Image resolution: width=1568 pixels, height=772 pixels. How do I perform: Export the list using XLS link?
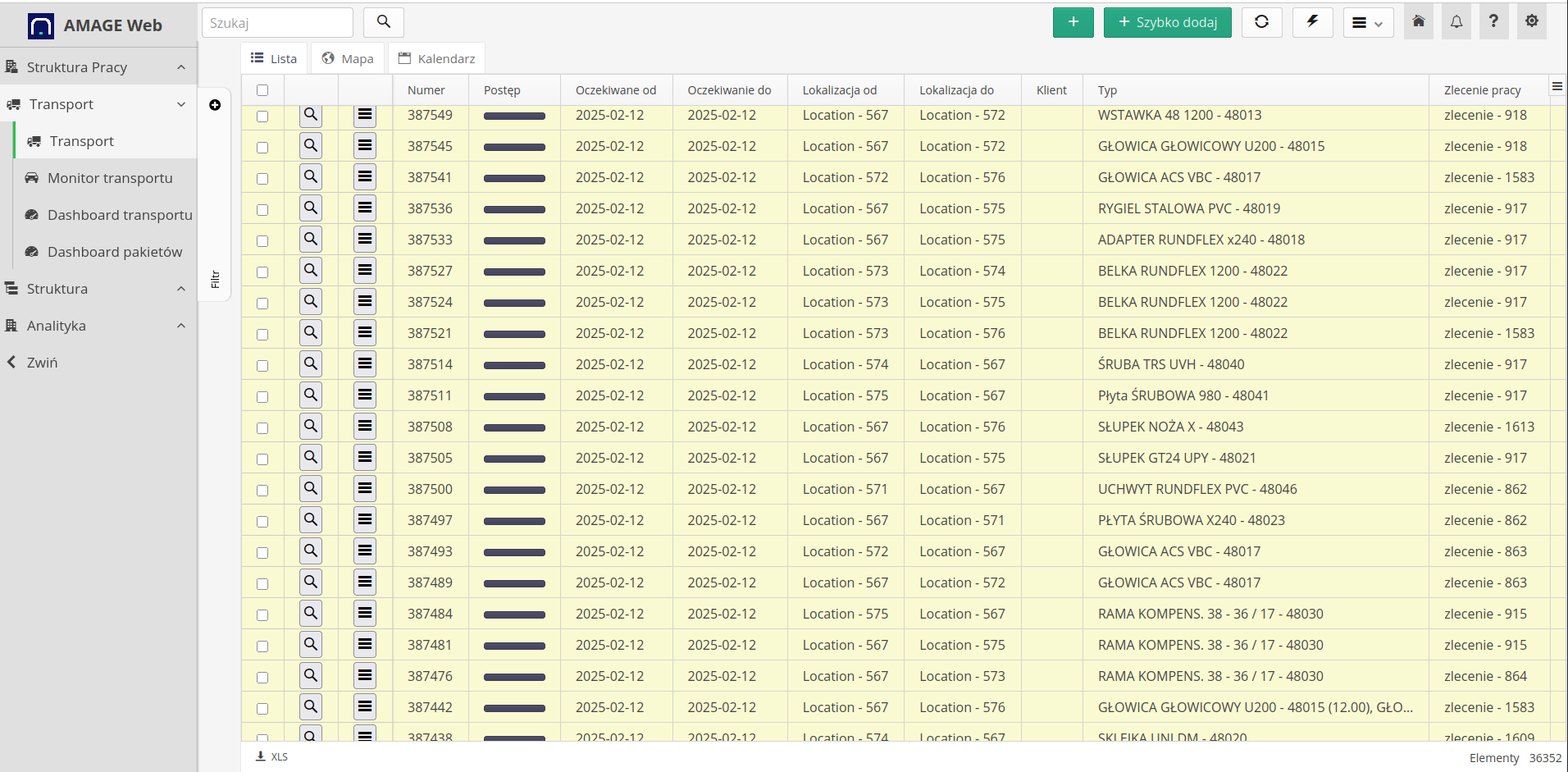(272, 756)
